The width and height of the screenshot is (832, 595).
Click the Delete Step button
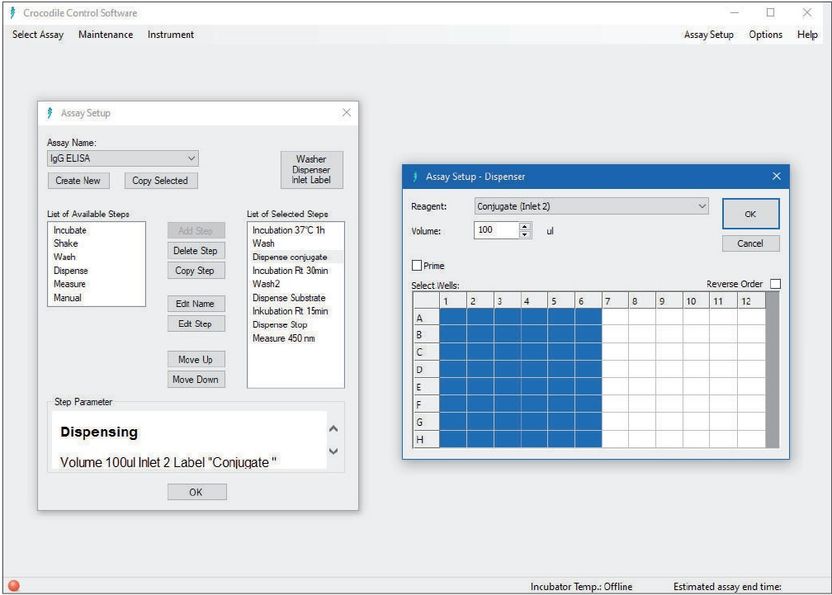[196, 251]
